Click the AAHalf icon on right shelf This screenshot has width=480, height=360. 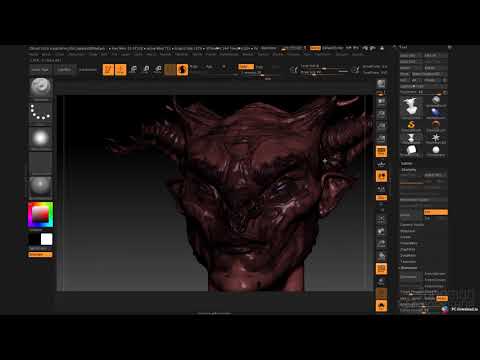point(381,138)
